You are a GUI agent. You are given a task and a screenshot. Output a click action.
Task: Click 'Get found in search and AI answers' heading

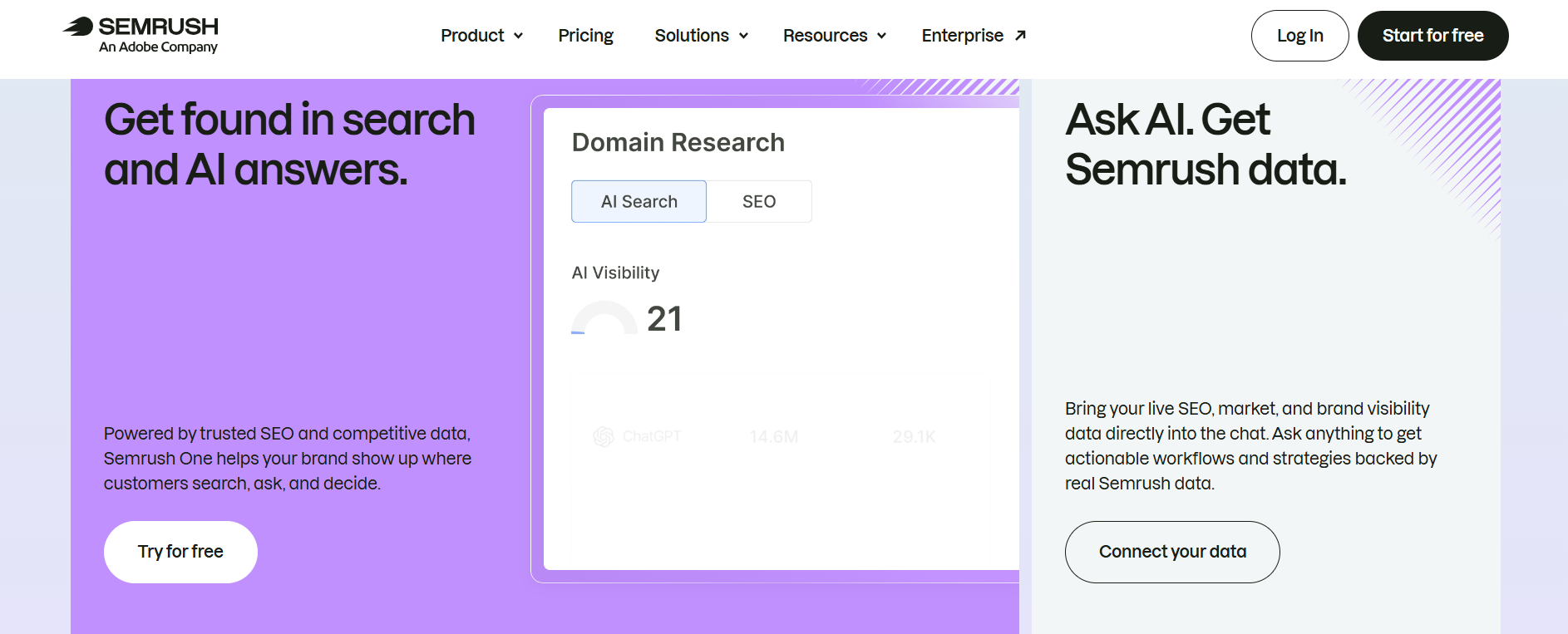click(x=289, y=145)
